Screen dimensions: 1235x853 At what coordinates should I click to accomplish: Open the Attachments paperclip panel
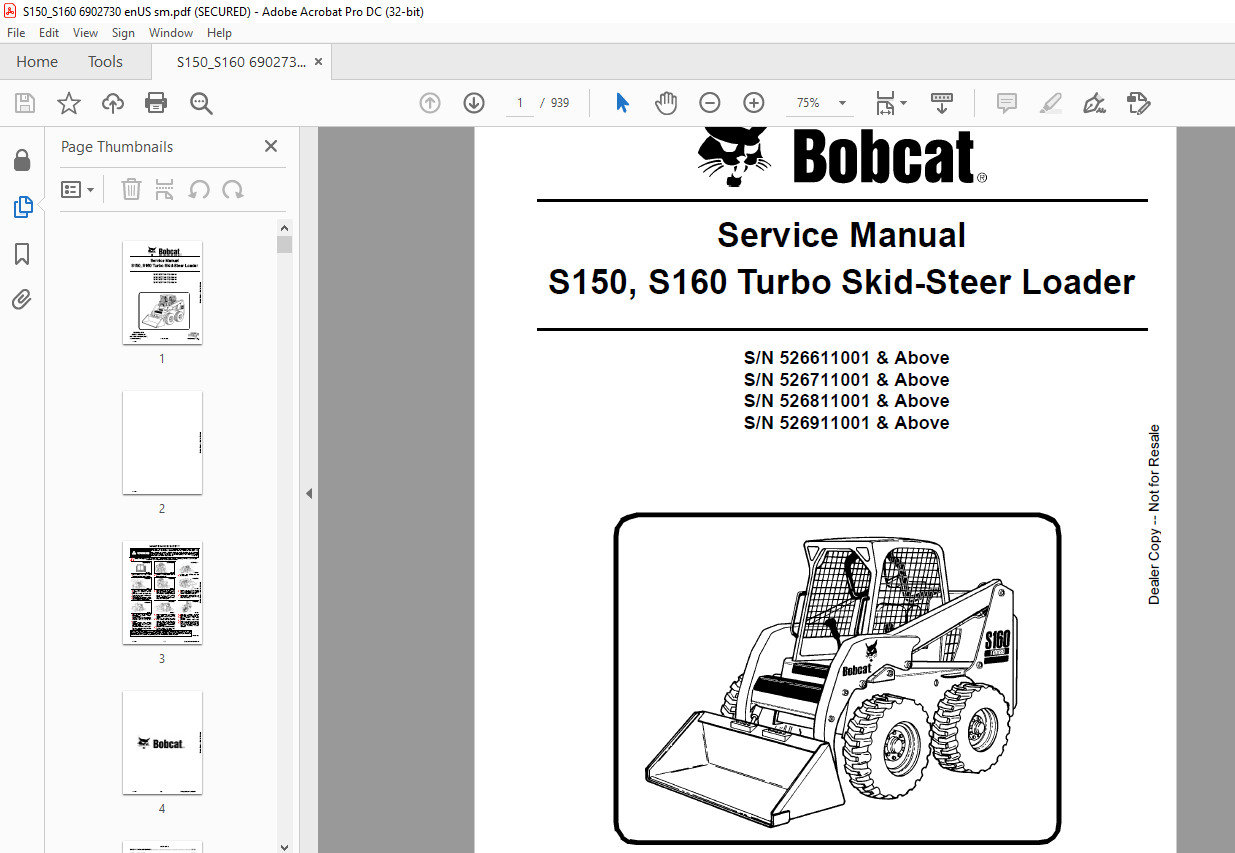pyautogui.click(x=22, y=300)
